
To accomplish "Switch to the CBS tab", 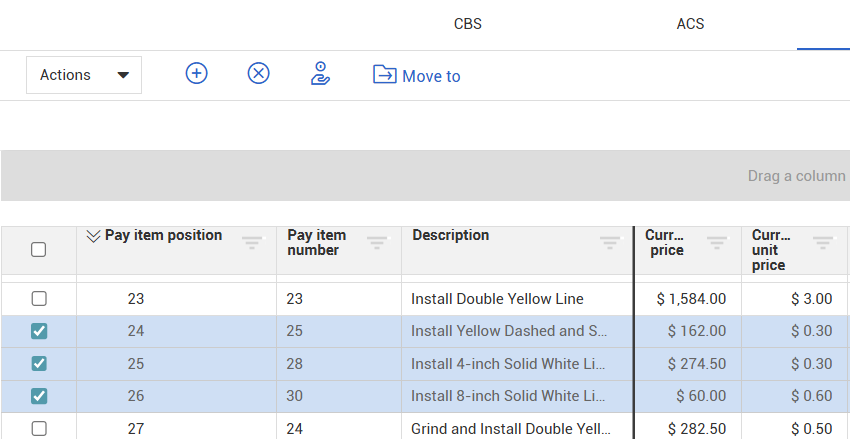I will [x=468, y=24].
